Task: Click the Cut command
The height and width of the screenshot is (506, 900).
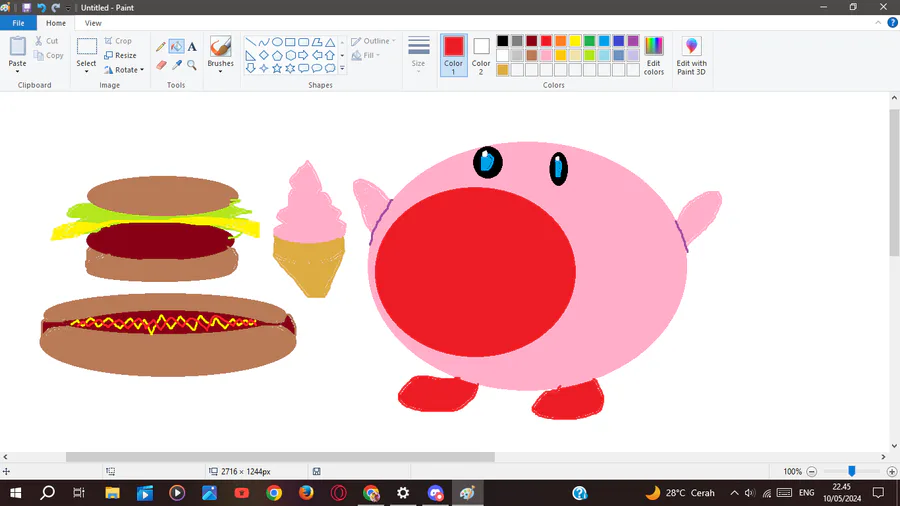Action: tap(46, 41)
